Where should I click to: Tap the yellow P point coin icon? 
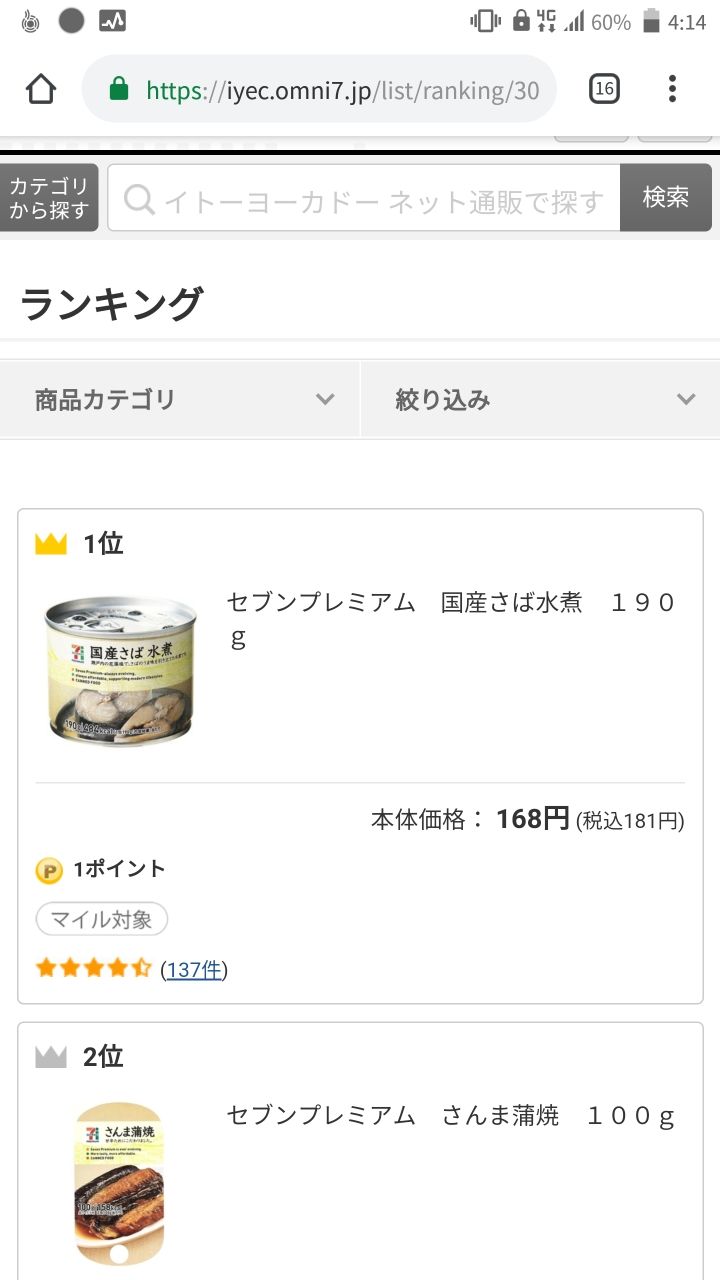[x=49, y=870]
